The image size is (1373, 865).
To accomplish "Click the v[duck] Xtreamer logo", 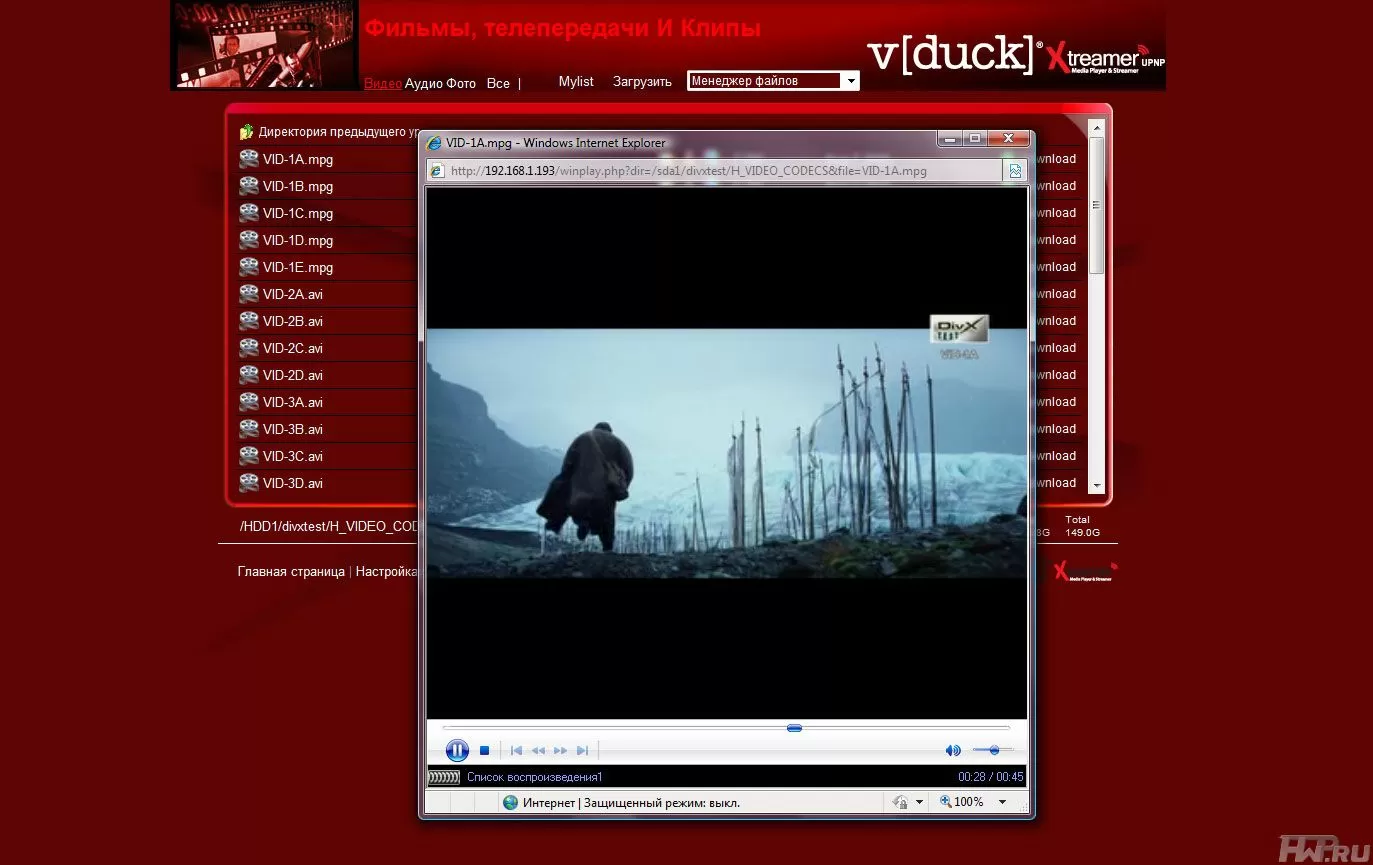I will coord(1015,55).
